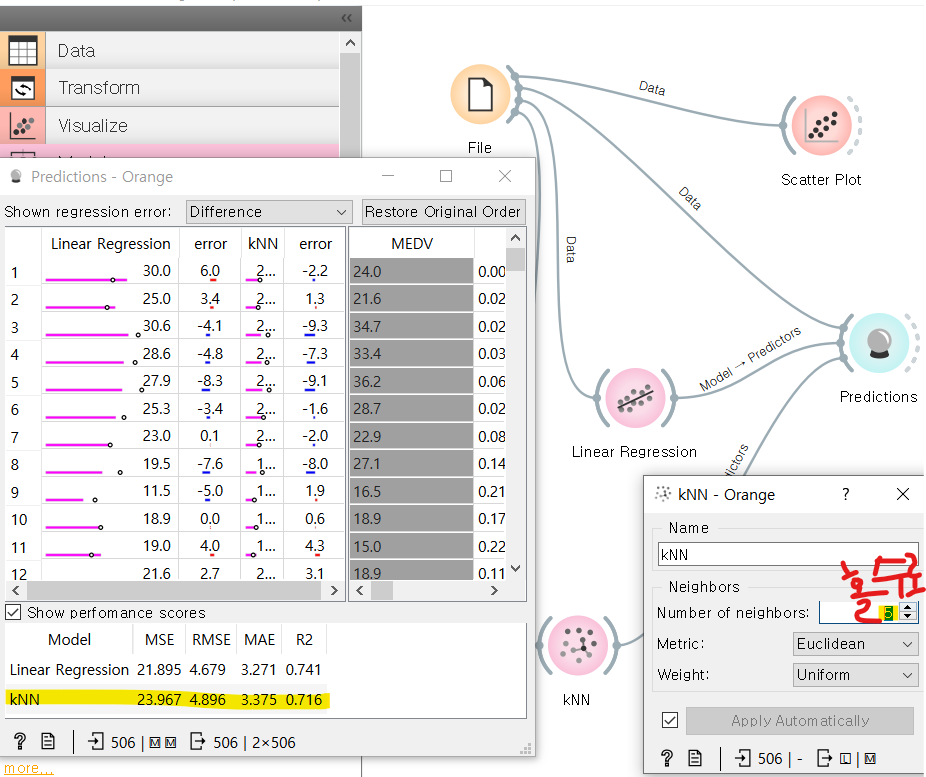Click output icon in kNN status bar
The height and width of the screenshot is (777, 926).
824,758
